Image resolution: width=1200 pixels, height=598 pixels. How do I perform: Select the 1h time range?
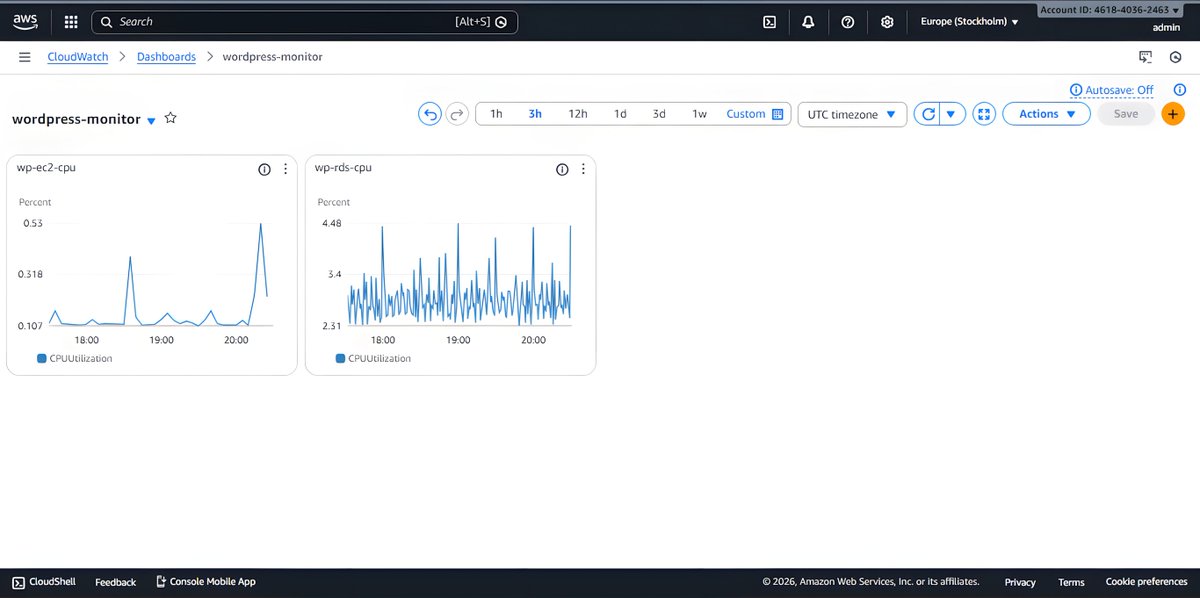(x=496, y=114)
